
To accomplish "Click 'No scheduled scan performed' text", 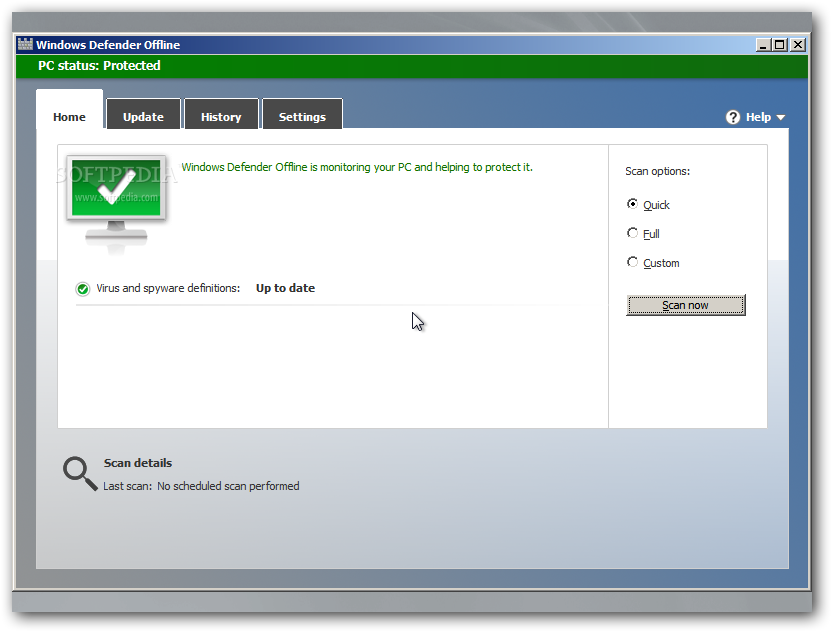I will pos(228,486).
